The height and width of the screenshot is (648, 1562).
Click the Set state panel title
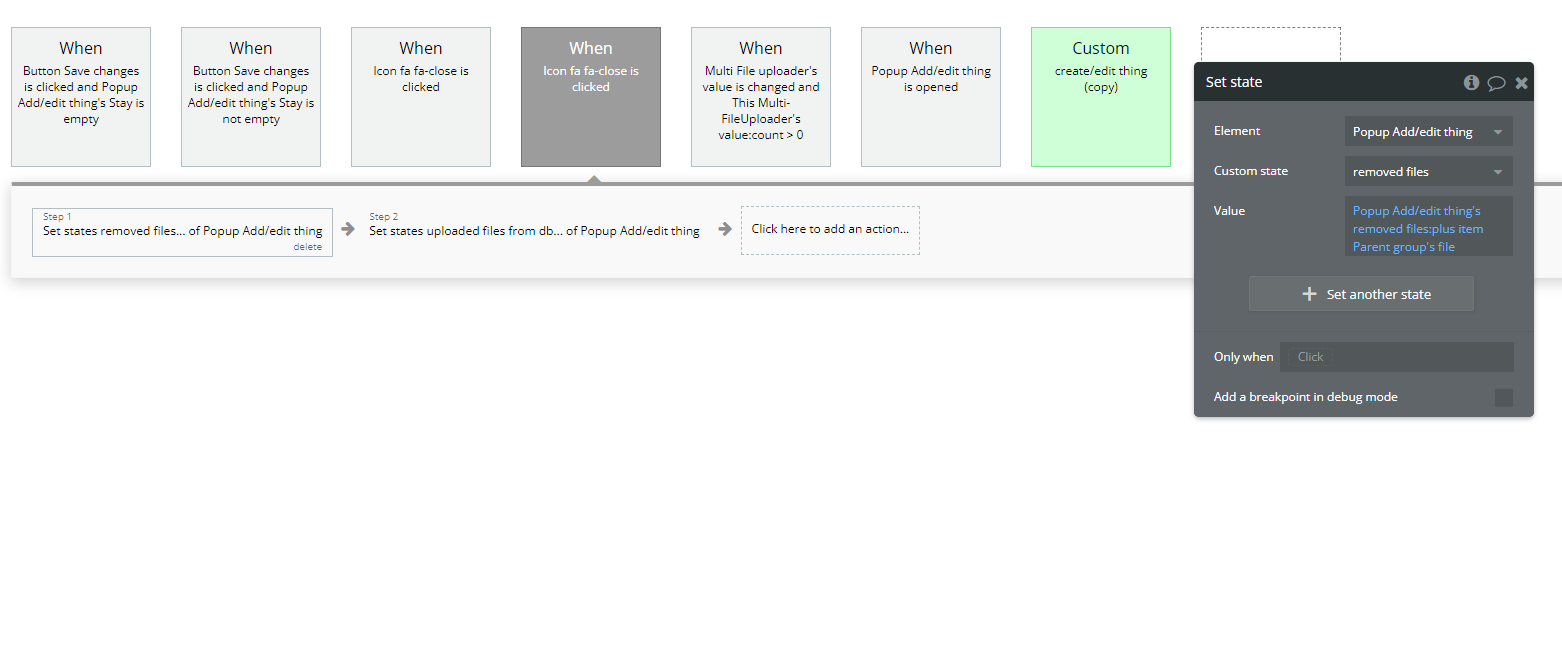(1234, 82)
